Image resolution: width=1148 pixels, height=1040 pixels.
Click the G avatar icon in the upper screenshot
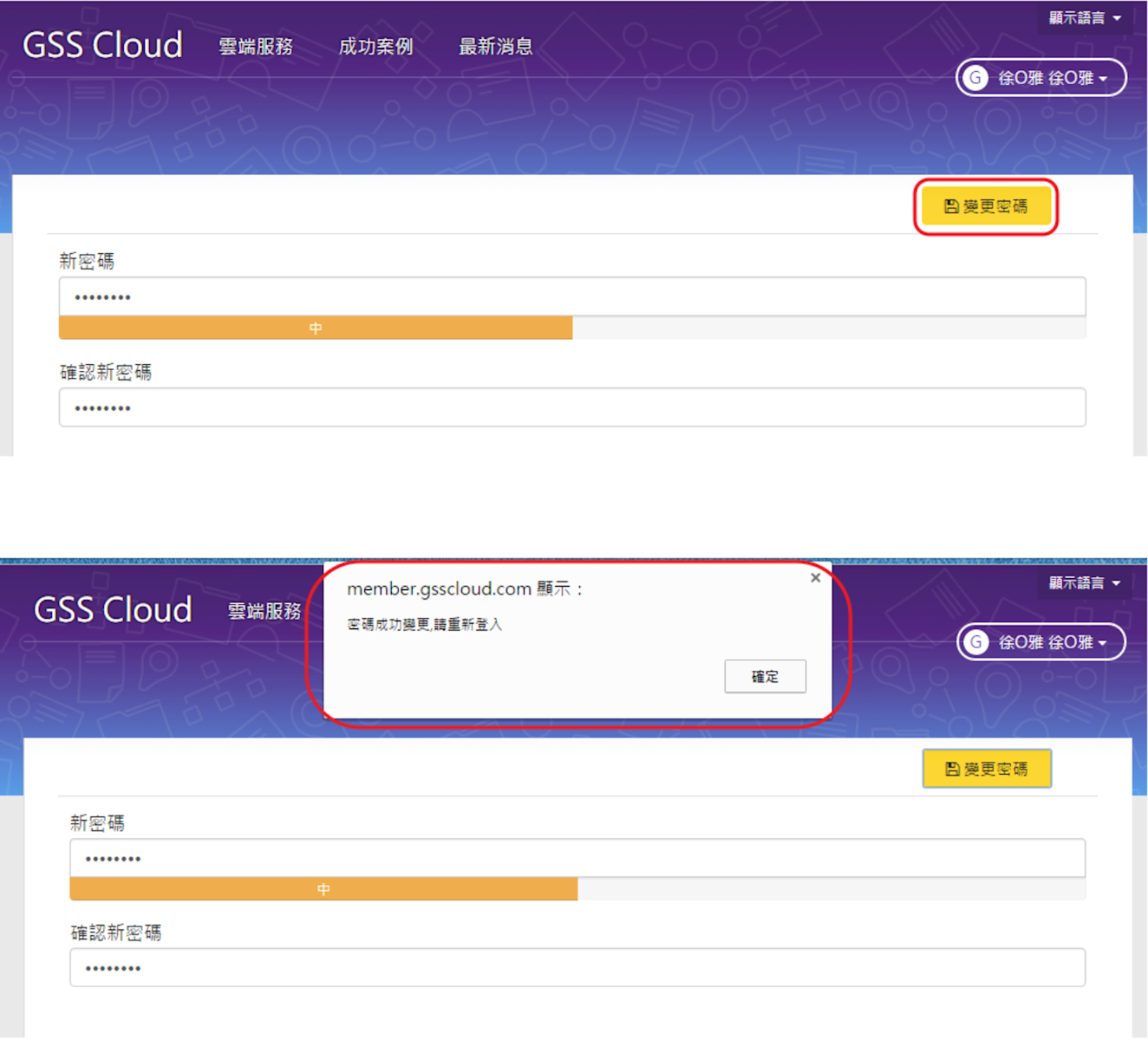(x=975, y=78)
